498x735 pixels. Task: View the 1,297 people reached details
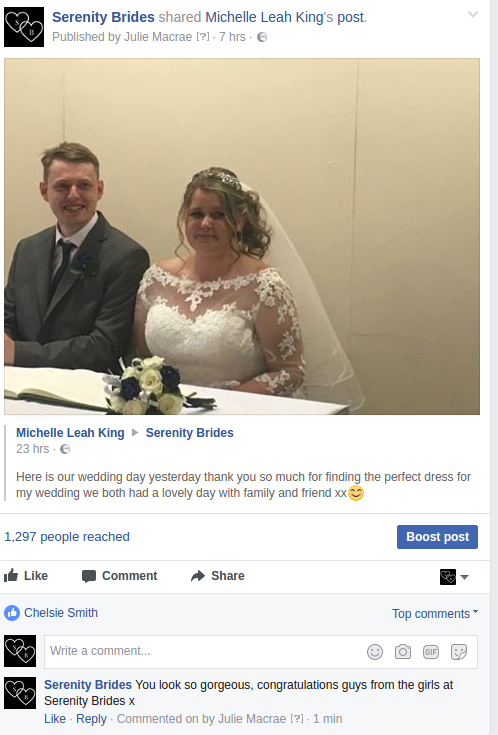pos(67,537)
